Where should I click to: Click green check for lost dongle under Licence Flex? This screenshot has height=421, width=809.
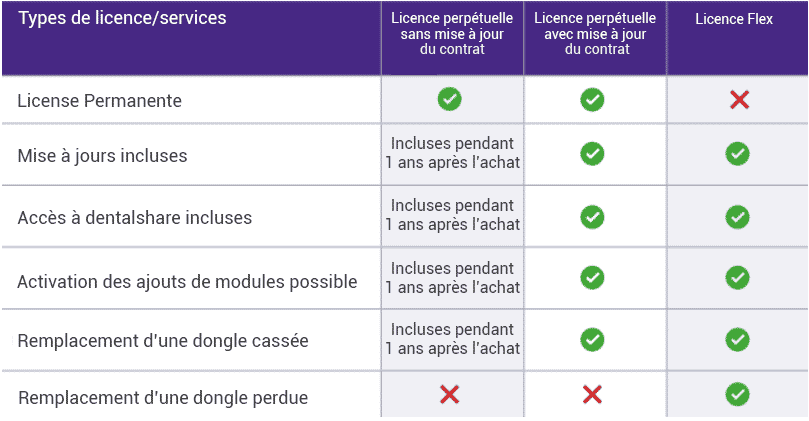[x=737, y=395]
